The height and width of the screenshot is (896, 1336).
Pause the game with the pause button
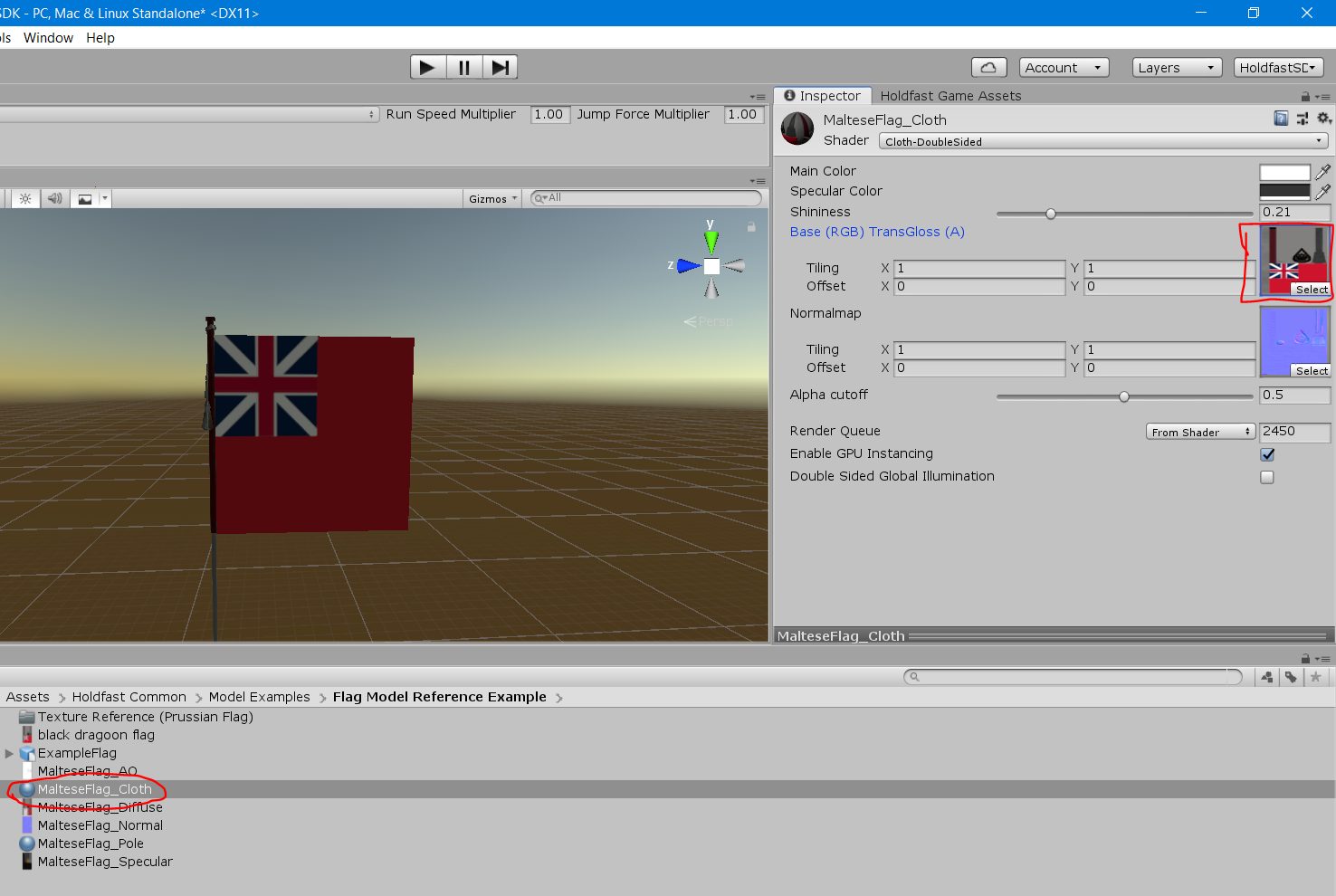click(x=463, y=67)
